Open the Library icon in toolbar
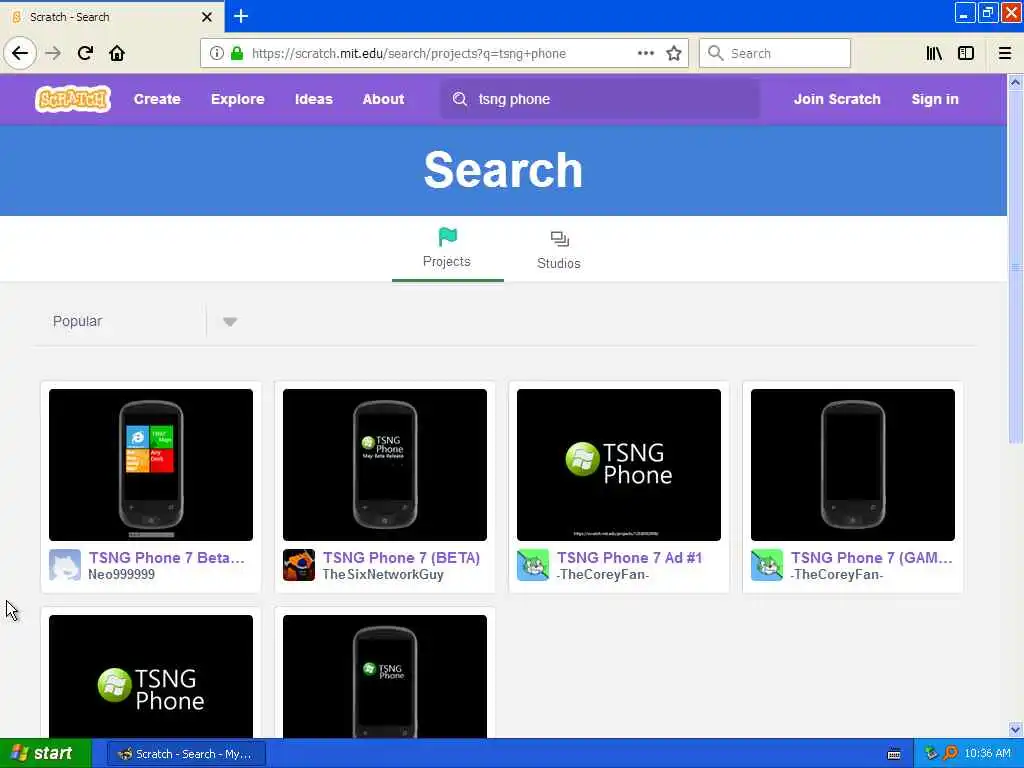This screenshot has height=768, width=1024. (934, 53)
